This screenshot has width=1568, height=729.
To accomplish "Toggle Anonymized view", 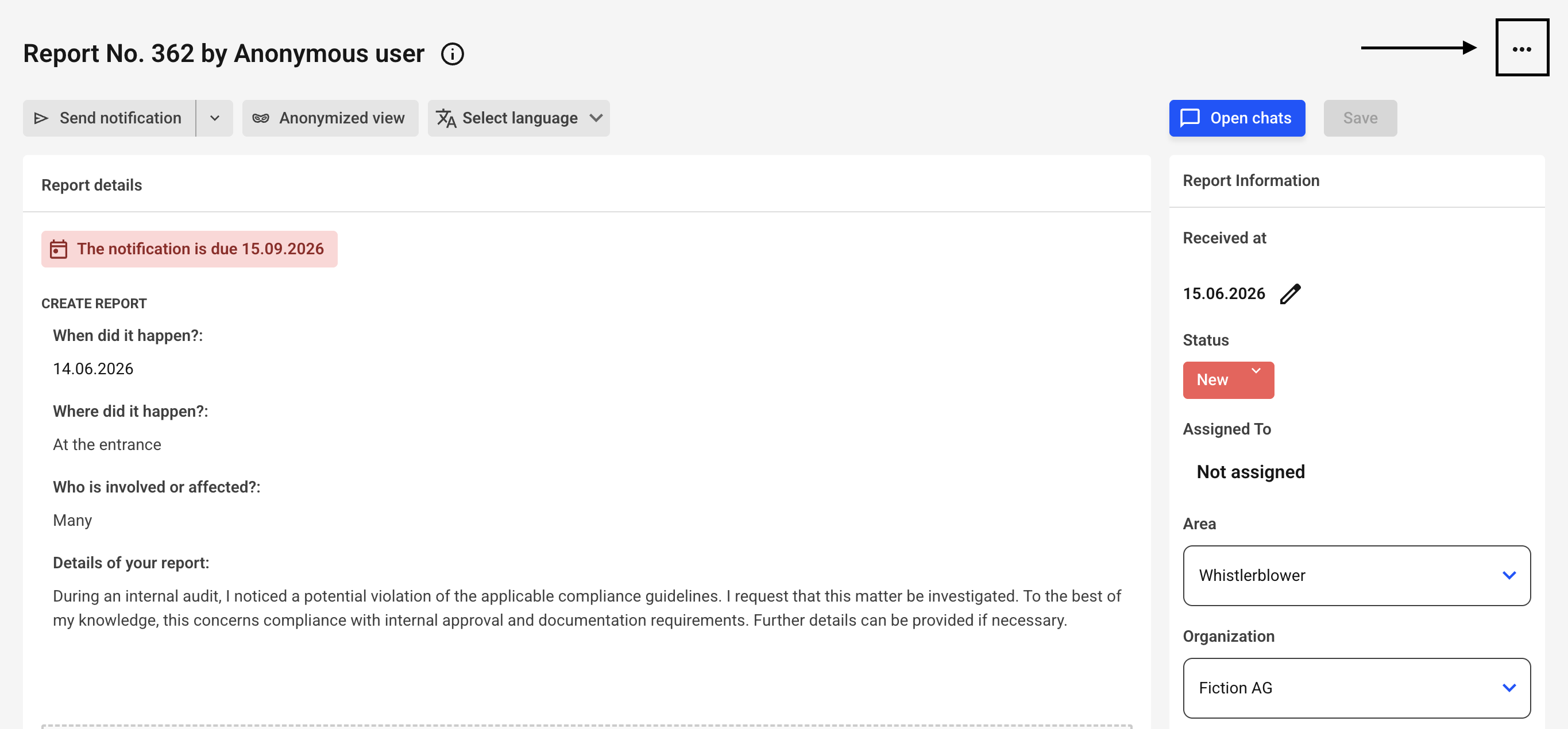I will click(x=330, y=118).
